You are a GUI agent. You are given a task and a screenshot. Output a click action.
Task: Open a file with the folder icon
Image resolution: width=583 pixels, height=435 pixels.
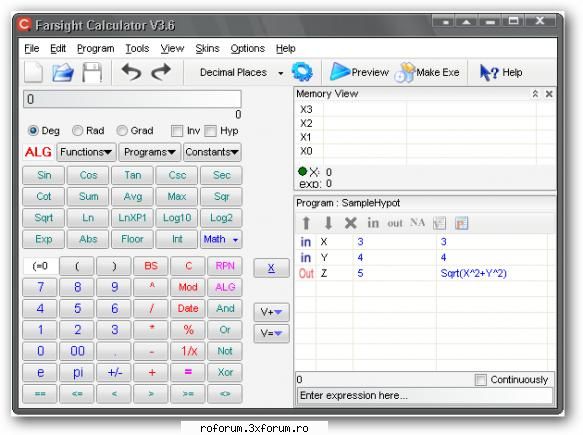[x=62, y=72]
